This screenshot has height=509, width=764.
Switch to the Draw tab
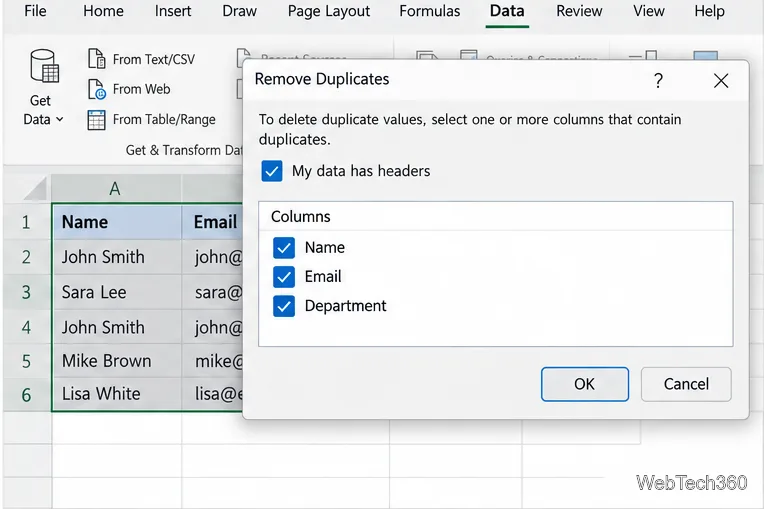pos(239,11)
